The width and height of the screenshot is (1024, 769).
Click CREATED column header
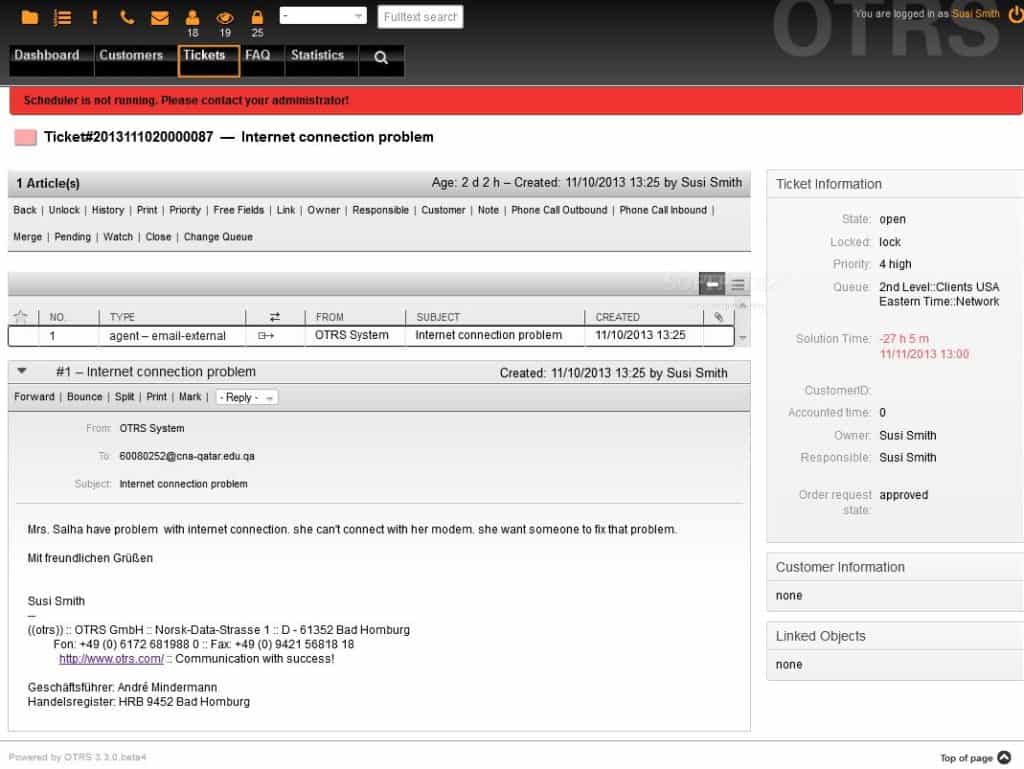(x=617, y=317)
